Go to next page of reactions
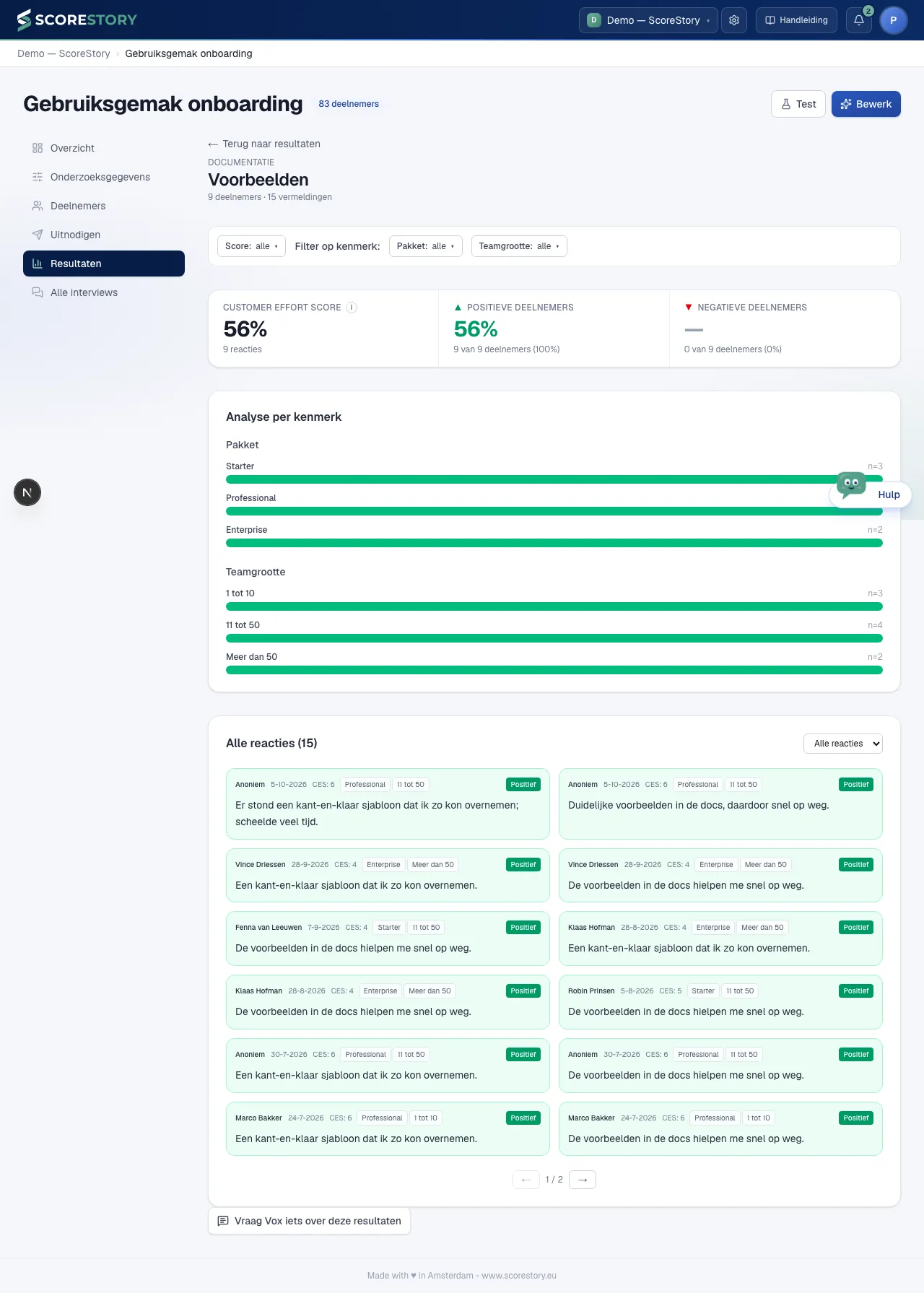924x1293 pixels. (583, 1180)
